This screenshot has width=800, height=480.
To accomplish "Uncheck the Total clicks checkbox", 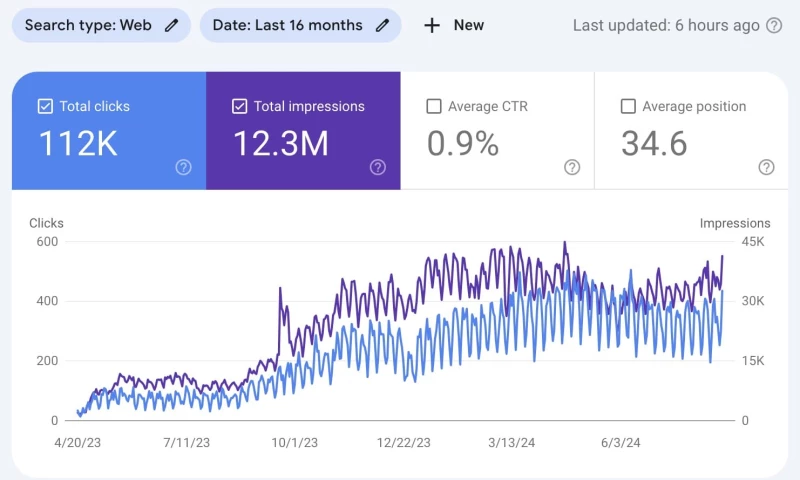I will point(44,106).
